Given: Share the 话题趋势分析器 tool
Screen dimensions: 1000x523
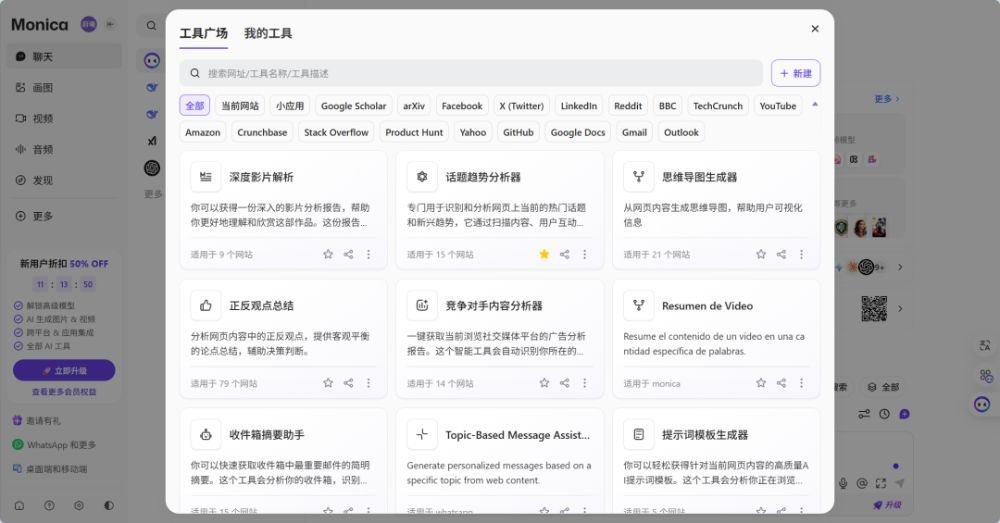Looking at the screenshot, I should [x=564, y=254].
